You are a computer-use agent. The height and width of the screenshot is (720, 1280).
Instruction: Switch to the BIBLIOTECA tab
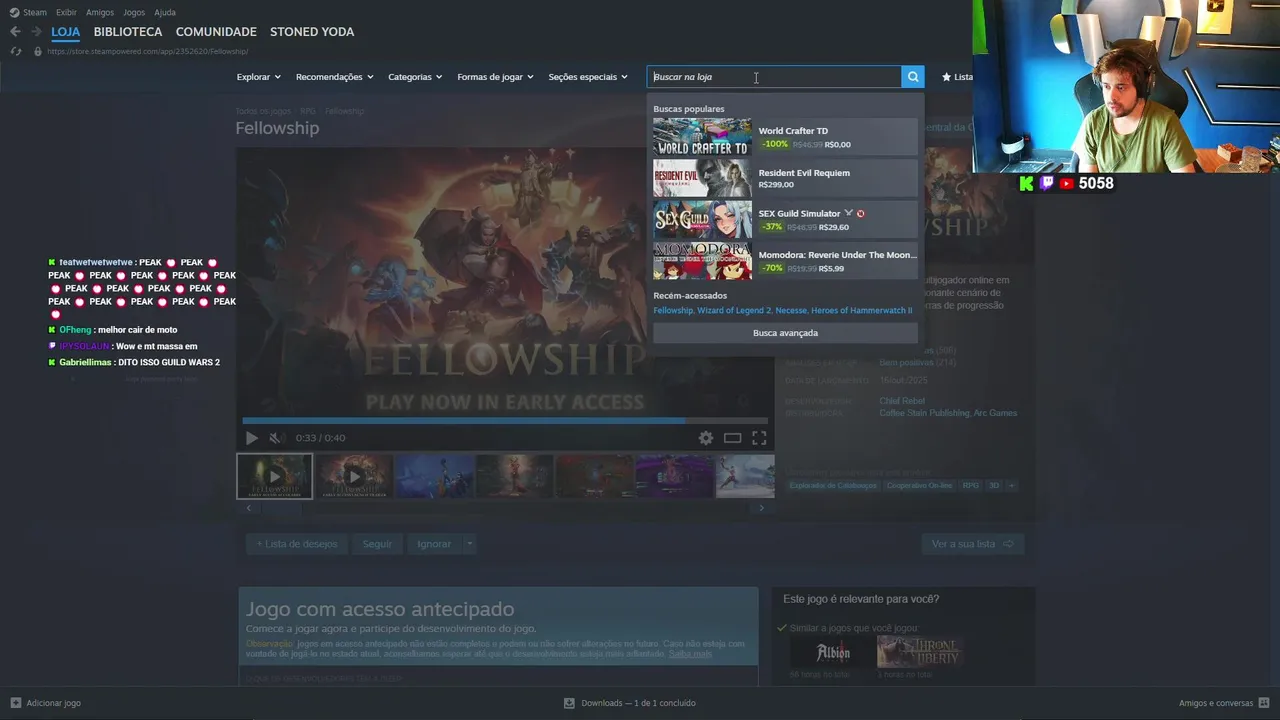coord(128,32)
